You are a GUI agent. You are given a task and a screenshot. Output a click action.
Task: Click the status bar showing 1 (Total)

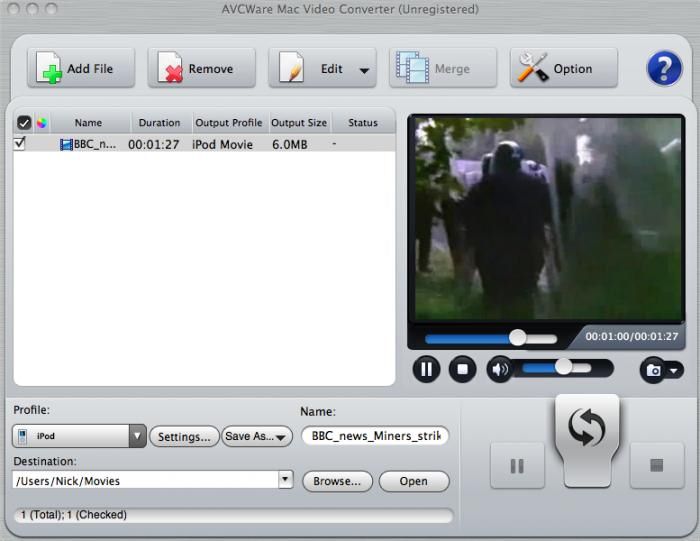click(x=234, y=515)
